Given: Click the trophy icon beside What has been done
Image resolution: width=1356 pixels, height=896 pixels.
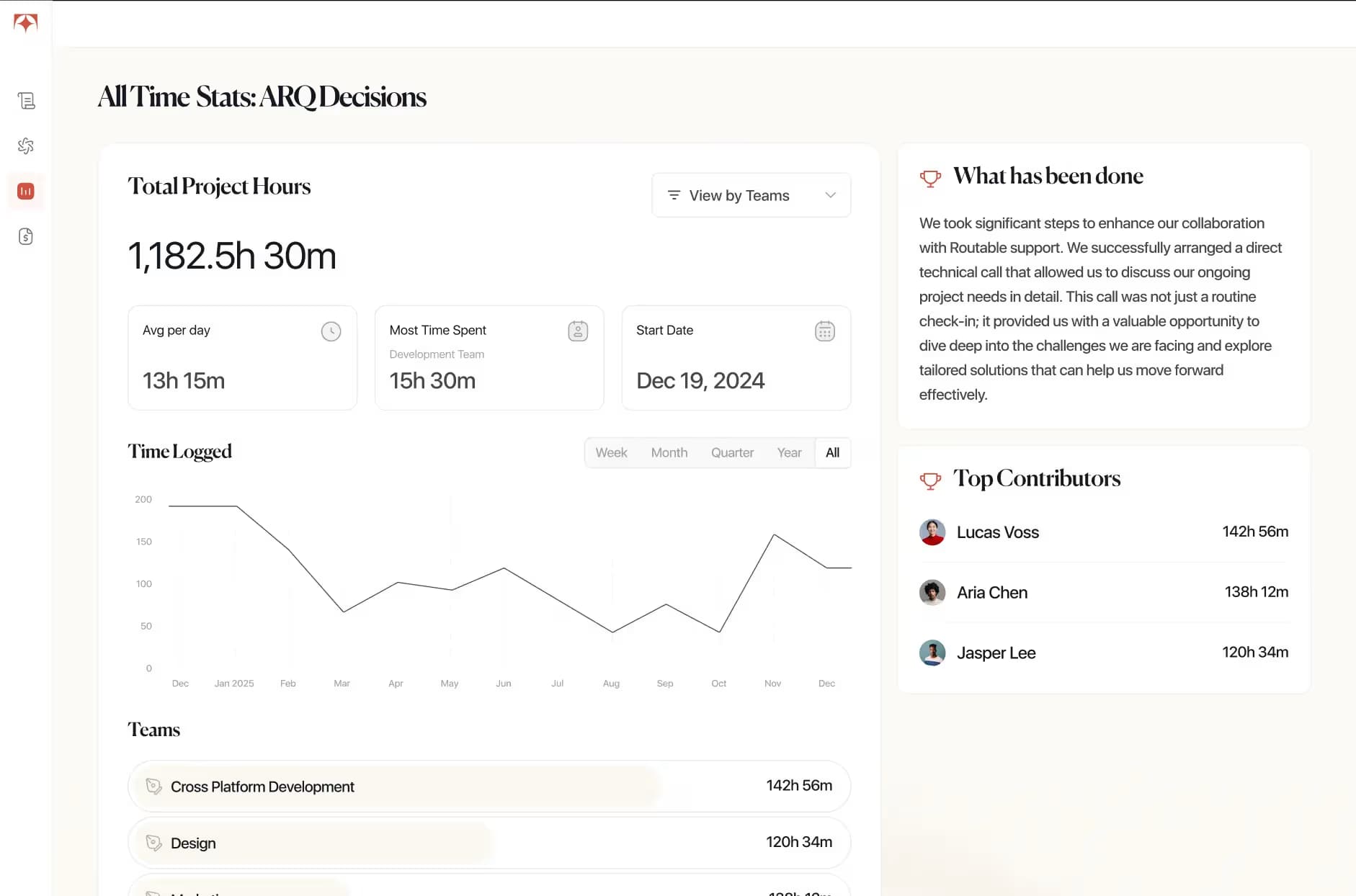Looking at the screenshot, I should [x=930, y=178].
